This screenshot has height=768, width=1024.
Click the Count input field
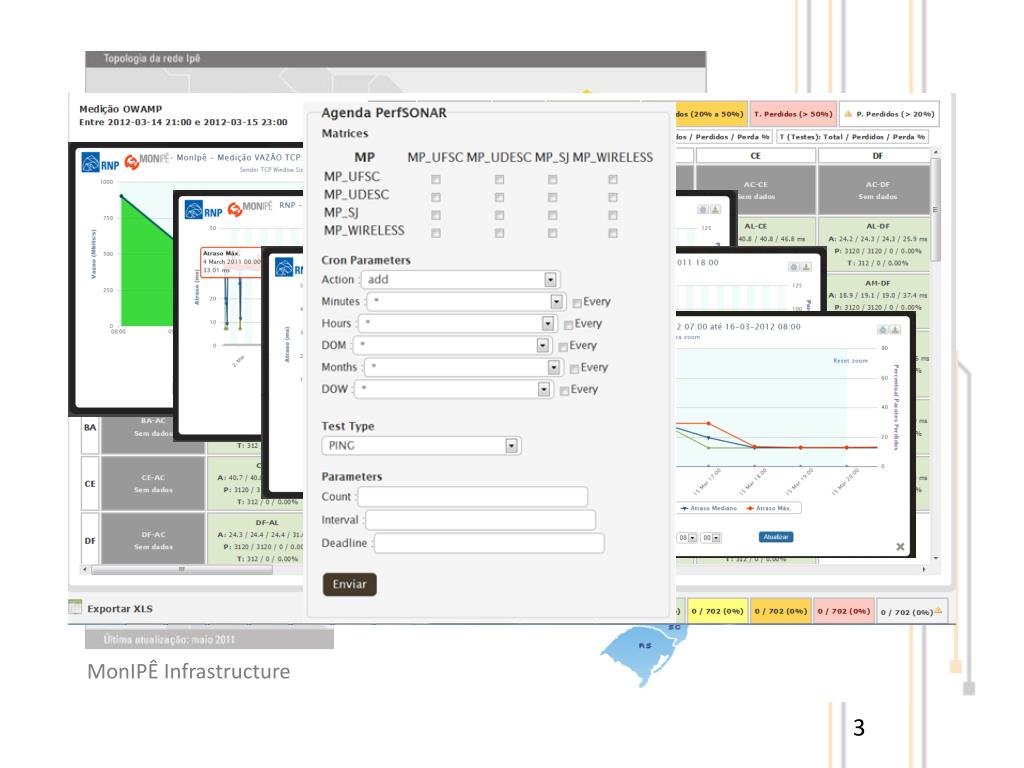(473, 497)
